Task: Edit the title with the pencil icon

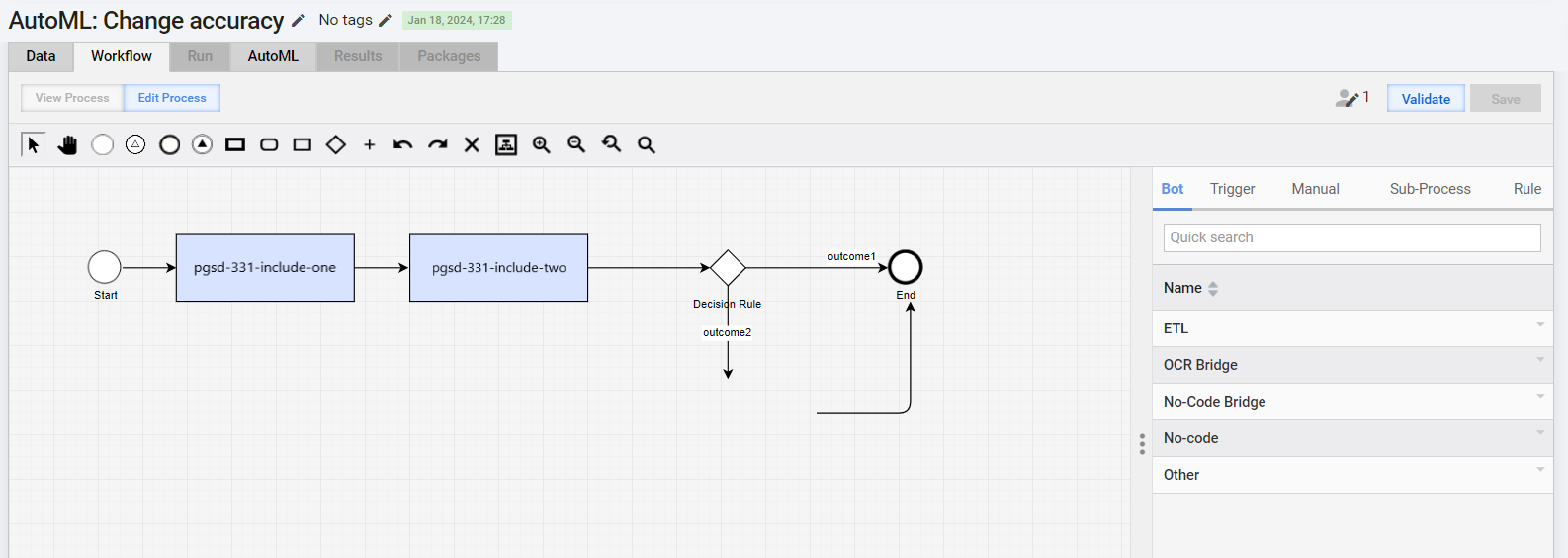Action: (298, 20)
